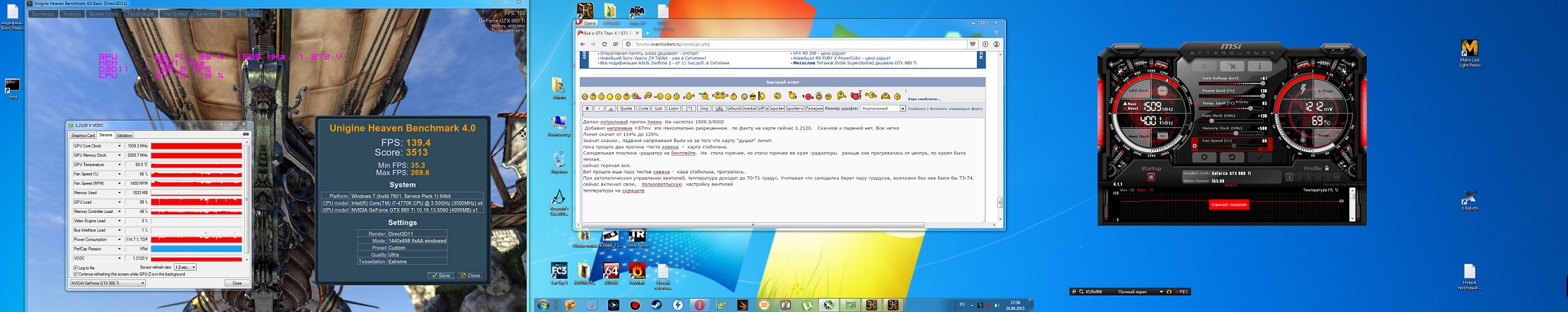This screenshot has height=312, width=1568.
Task: Click the spoiler formatting button
Action: pos(777,109)
